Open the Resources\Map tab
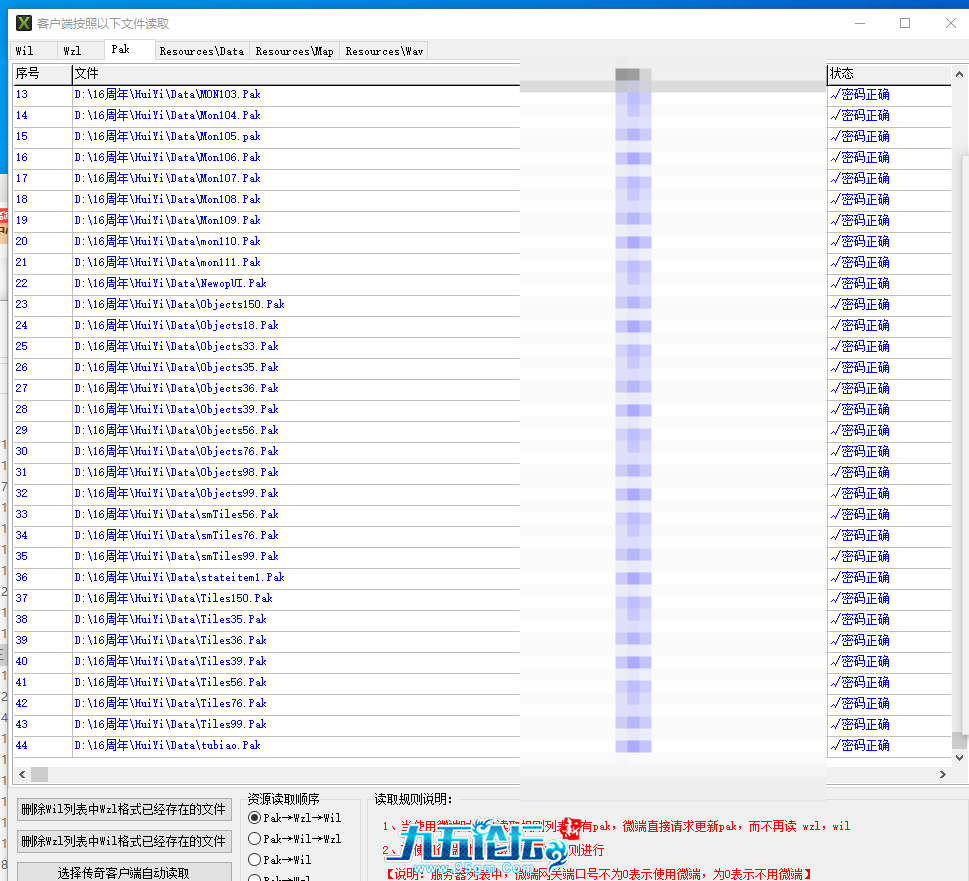969x881 pixels. (x=294, y=51)
